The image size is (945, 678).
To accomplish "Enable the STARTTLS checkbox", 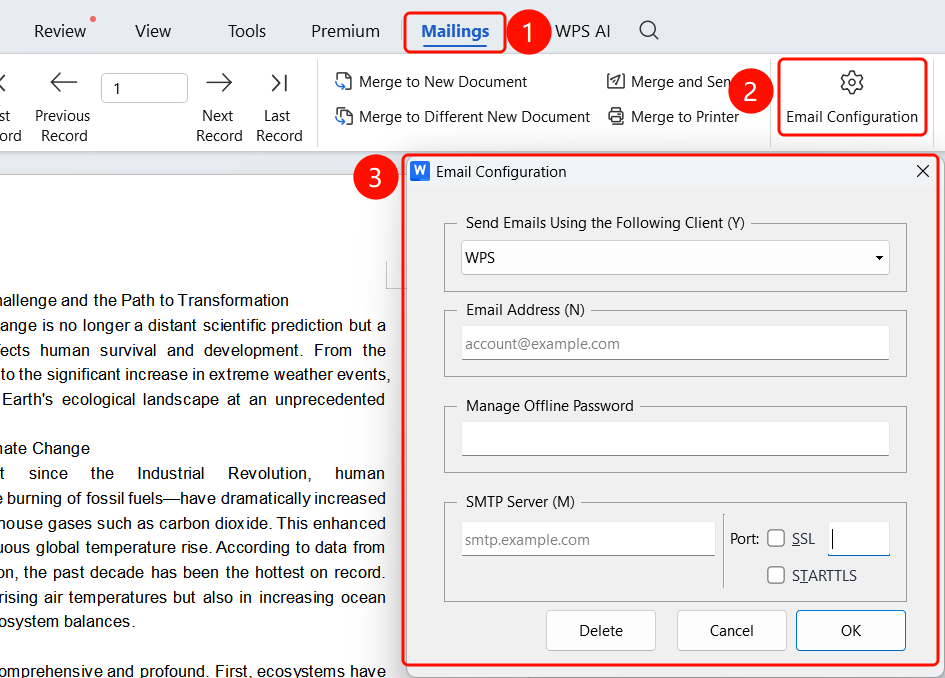I will (x=776, y=575).
